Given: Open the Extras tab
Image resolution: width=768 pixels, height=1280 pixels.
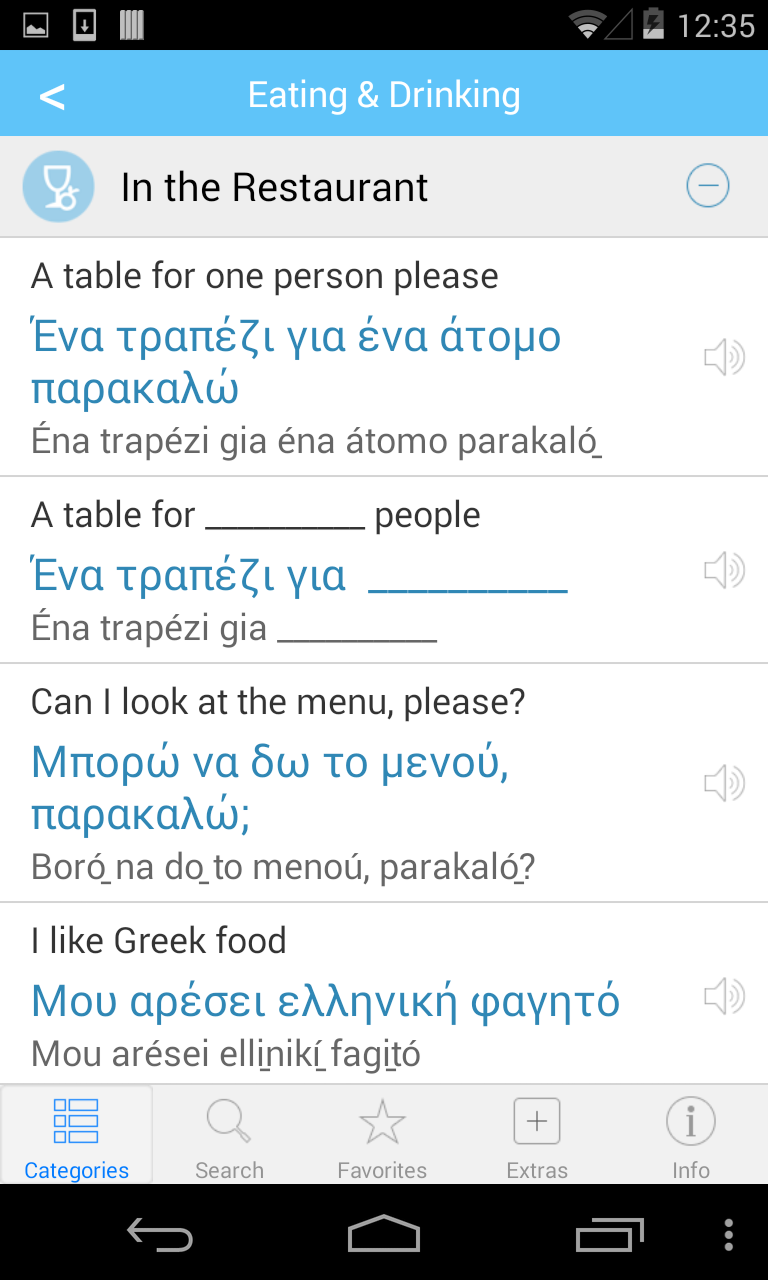Looking at the screenshot, I should pos(537,1136).
